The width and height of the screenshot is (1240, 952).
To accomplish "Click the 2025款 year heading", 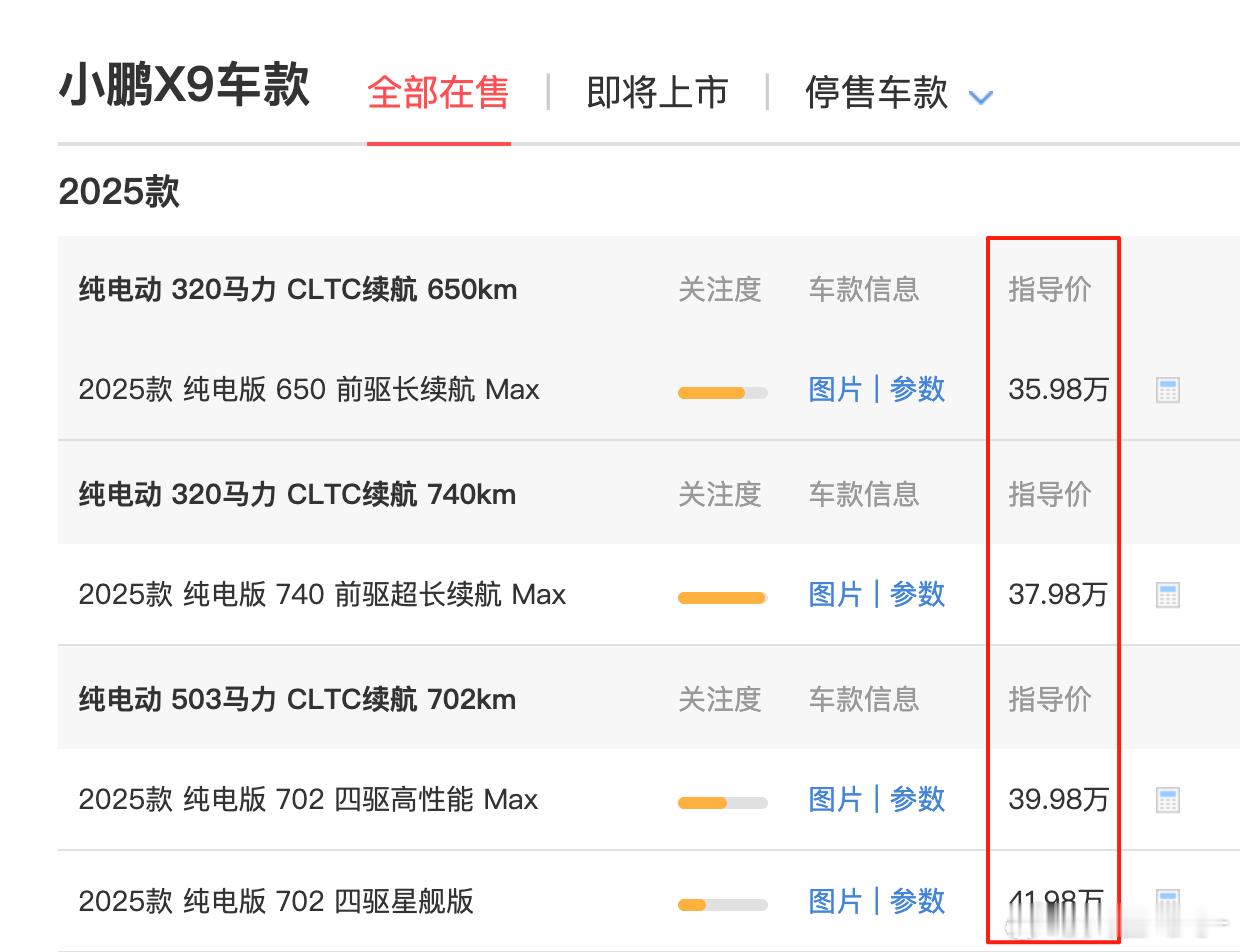I will (x=119, y=191).
